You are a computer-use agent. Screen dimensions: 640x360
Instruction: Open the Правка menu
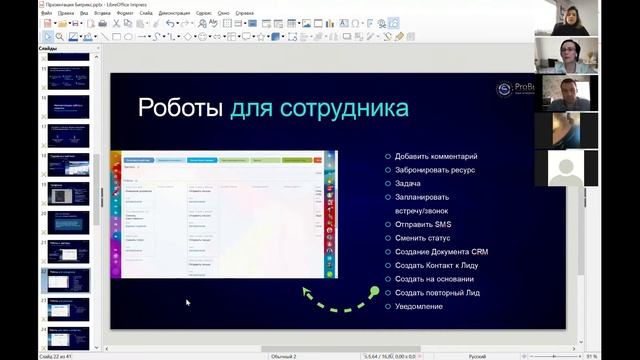66,13
